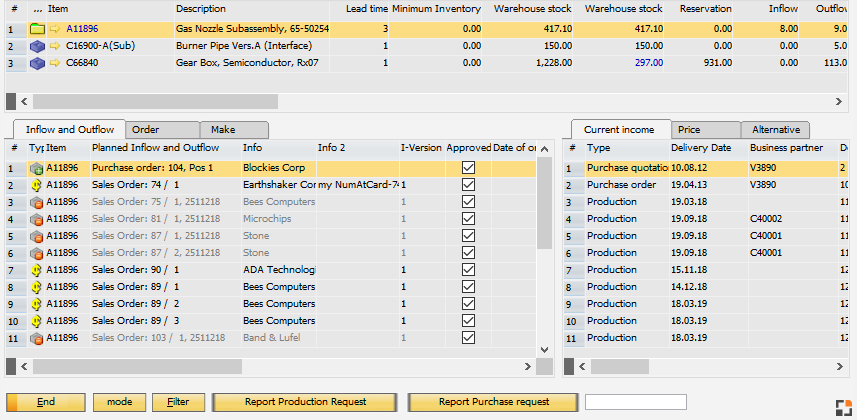857x420 pixels.
Task: Toggle Approved checkbox for Sales Order 103
Action: coord(468,338)
